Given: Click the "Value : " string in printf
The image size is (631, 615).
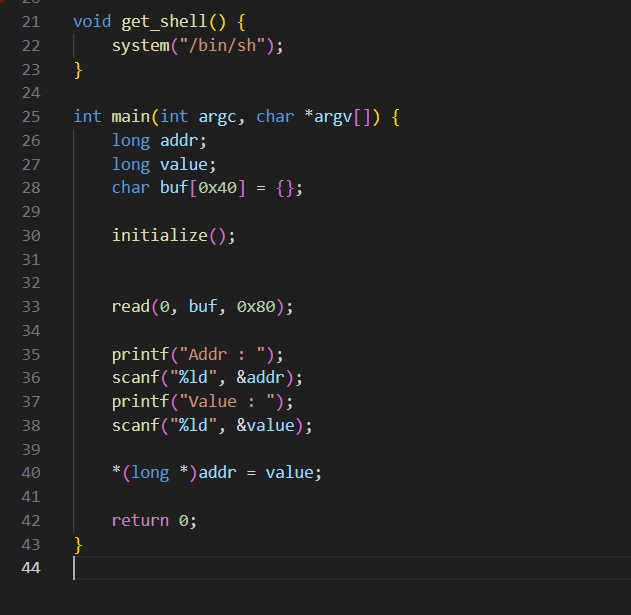Looking at the screenshot, I should [x=232, y=402].
